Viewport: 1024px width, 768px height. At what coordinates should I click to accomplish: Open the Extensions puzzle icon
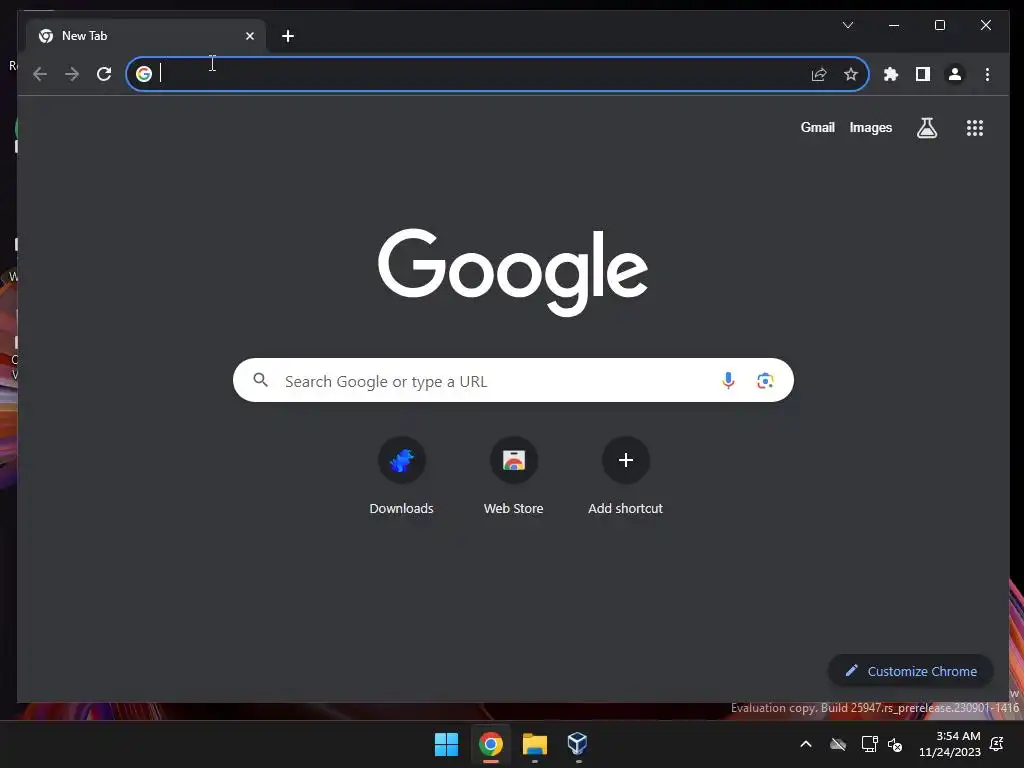891,74
